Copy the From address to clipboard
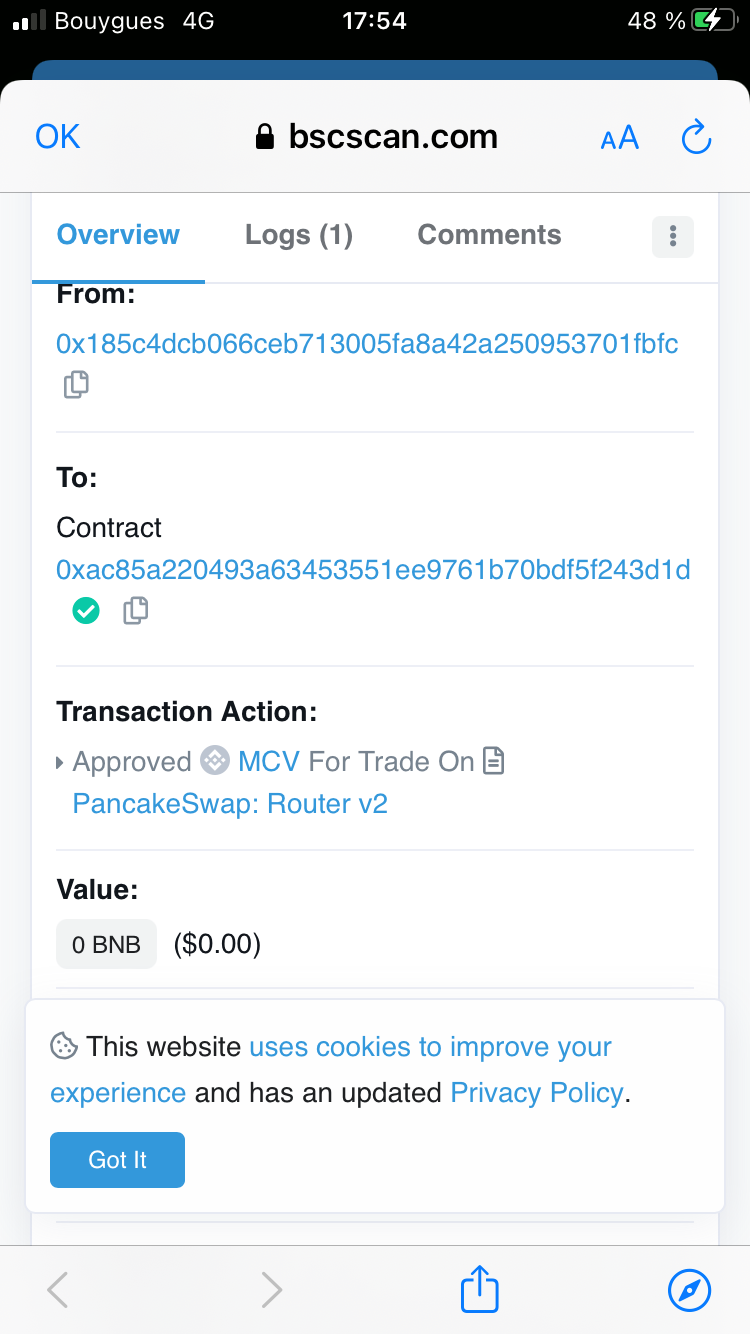The width and height of the screenshot is (750, 1334). (x=76, y=384)
